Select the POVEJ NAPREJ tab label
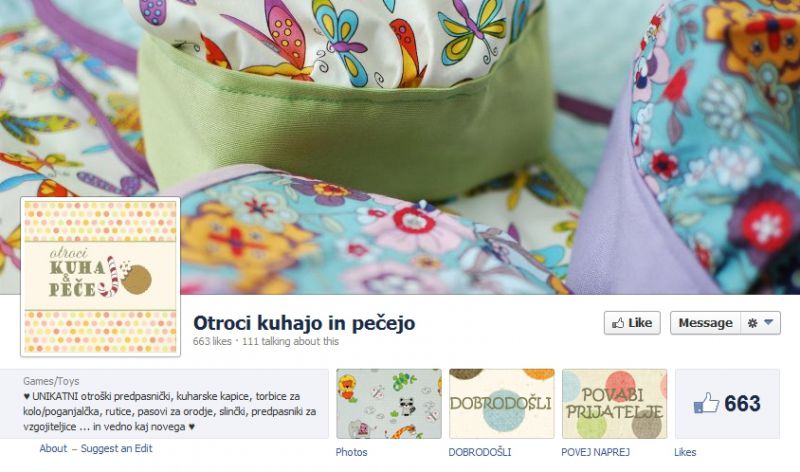800x472 pixels. 595,452
